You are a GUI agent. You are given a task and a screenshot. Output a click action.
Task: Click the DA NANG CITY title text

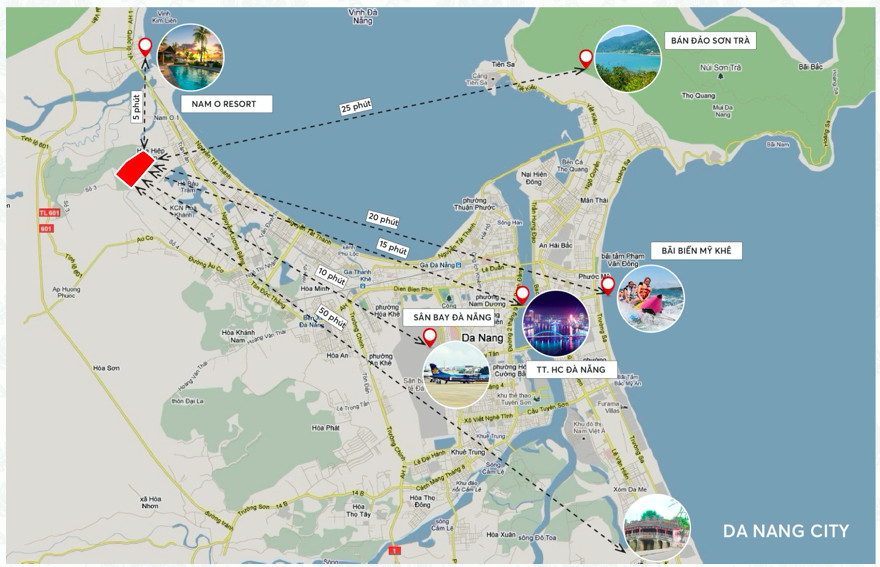pos(785,531)
